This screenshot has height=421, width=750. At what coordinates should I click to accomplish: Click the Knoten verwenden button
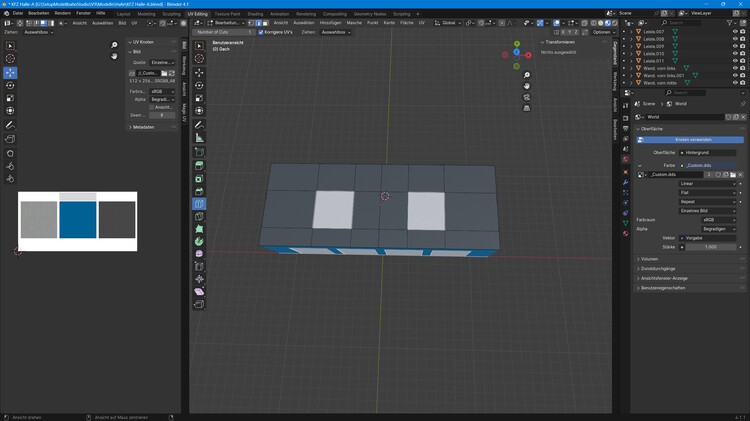point(693,139)
